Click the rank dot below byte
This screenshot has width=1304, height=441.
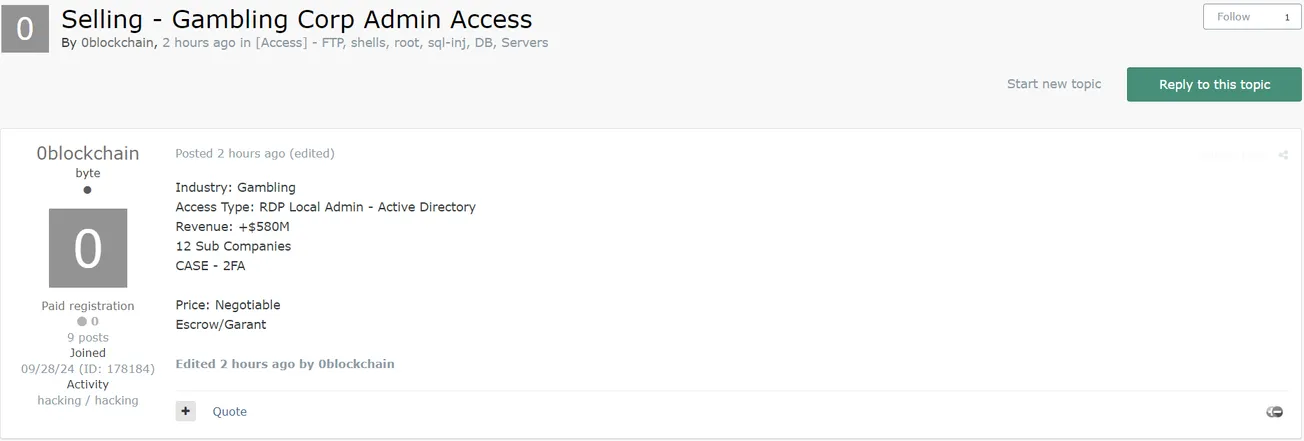click(88, 190)
